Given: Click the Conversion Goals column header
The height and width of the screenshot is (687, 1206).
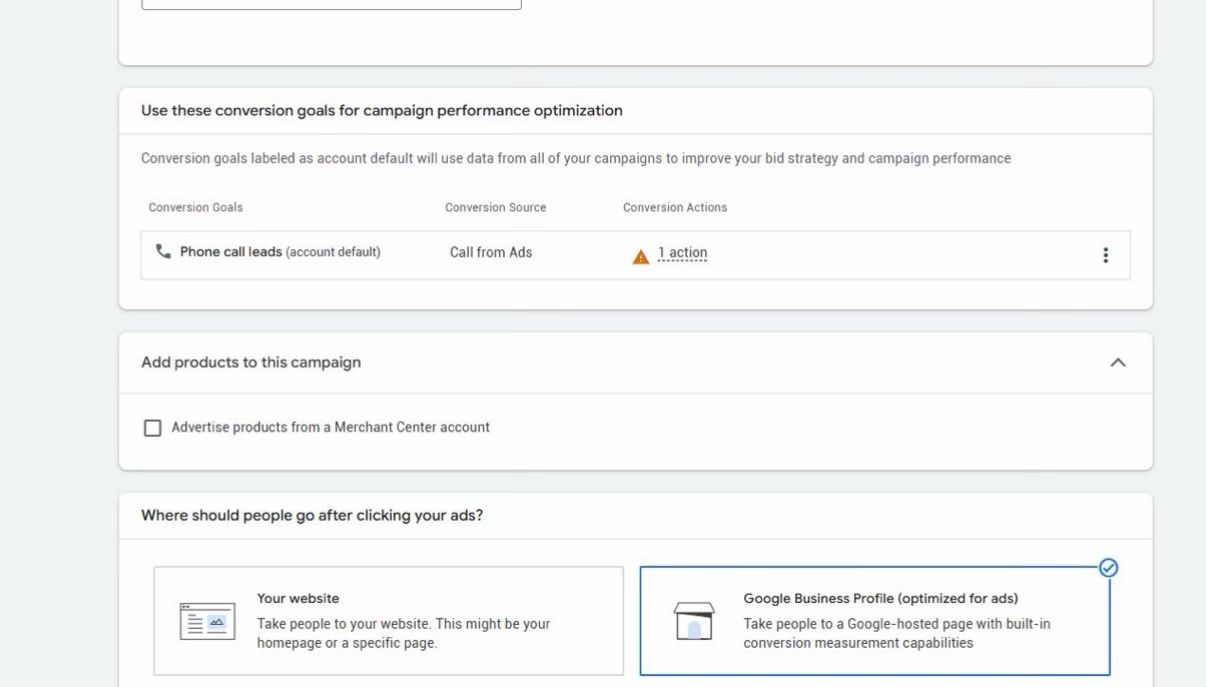Looking at the screenshot, I should (x=196, y=208).
